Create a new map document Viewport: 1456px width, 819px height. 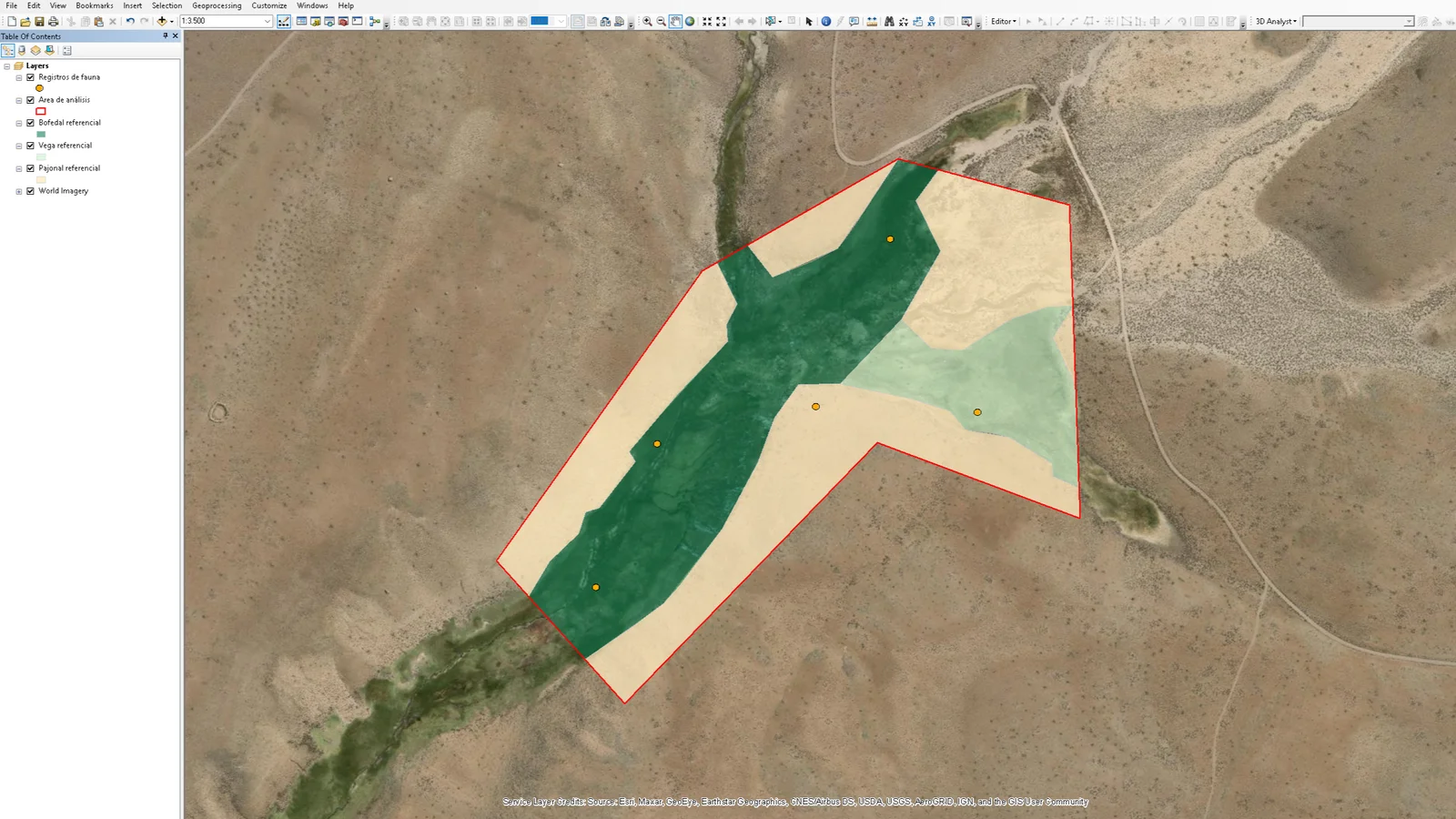(x=12, y=21)
